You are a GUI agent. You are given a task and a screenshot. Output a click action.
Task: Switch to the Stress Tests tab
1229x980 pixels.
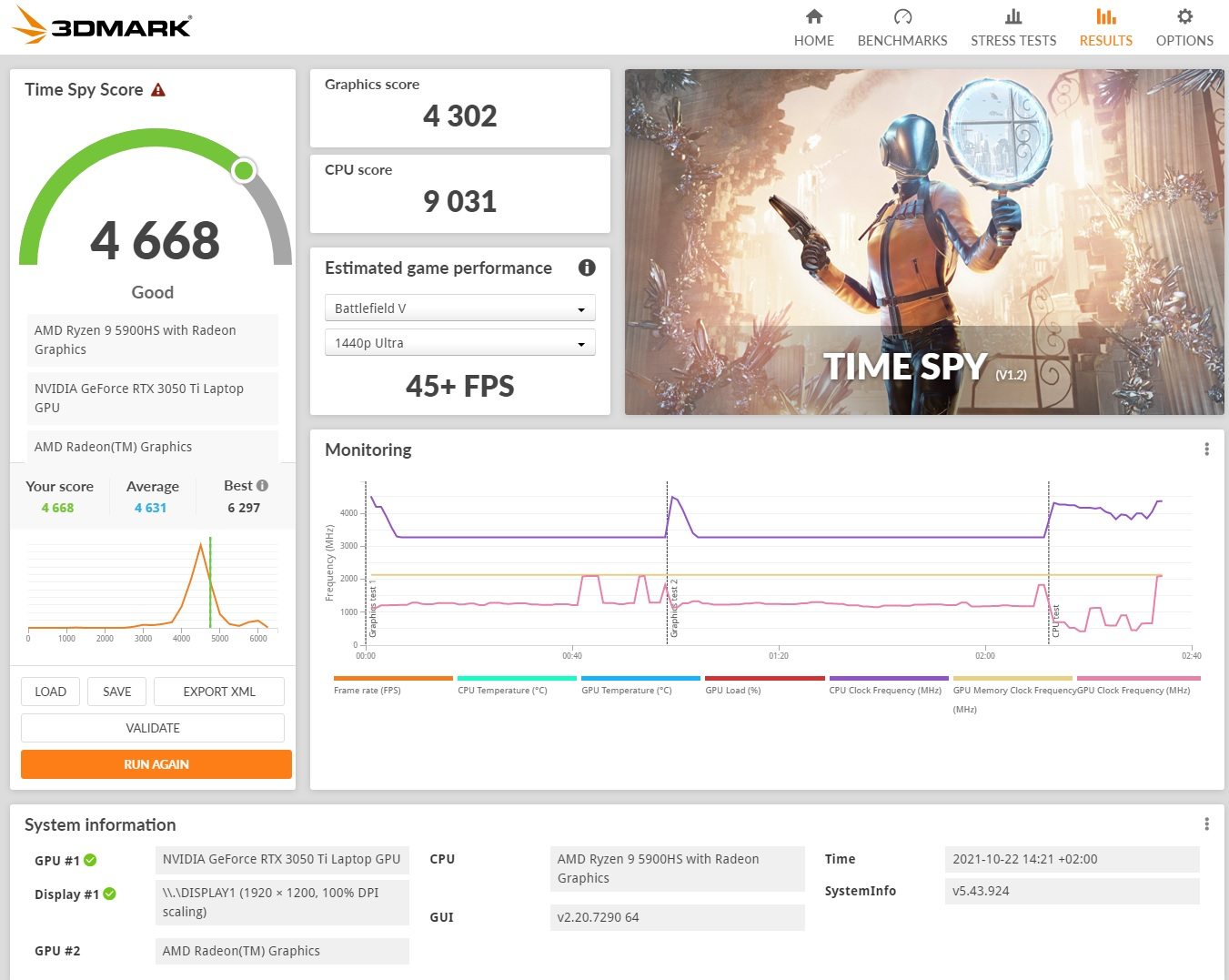click(1013, 27)
